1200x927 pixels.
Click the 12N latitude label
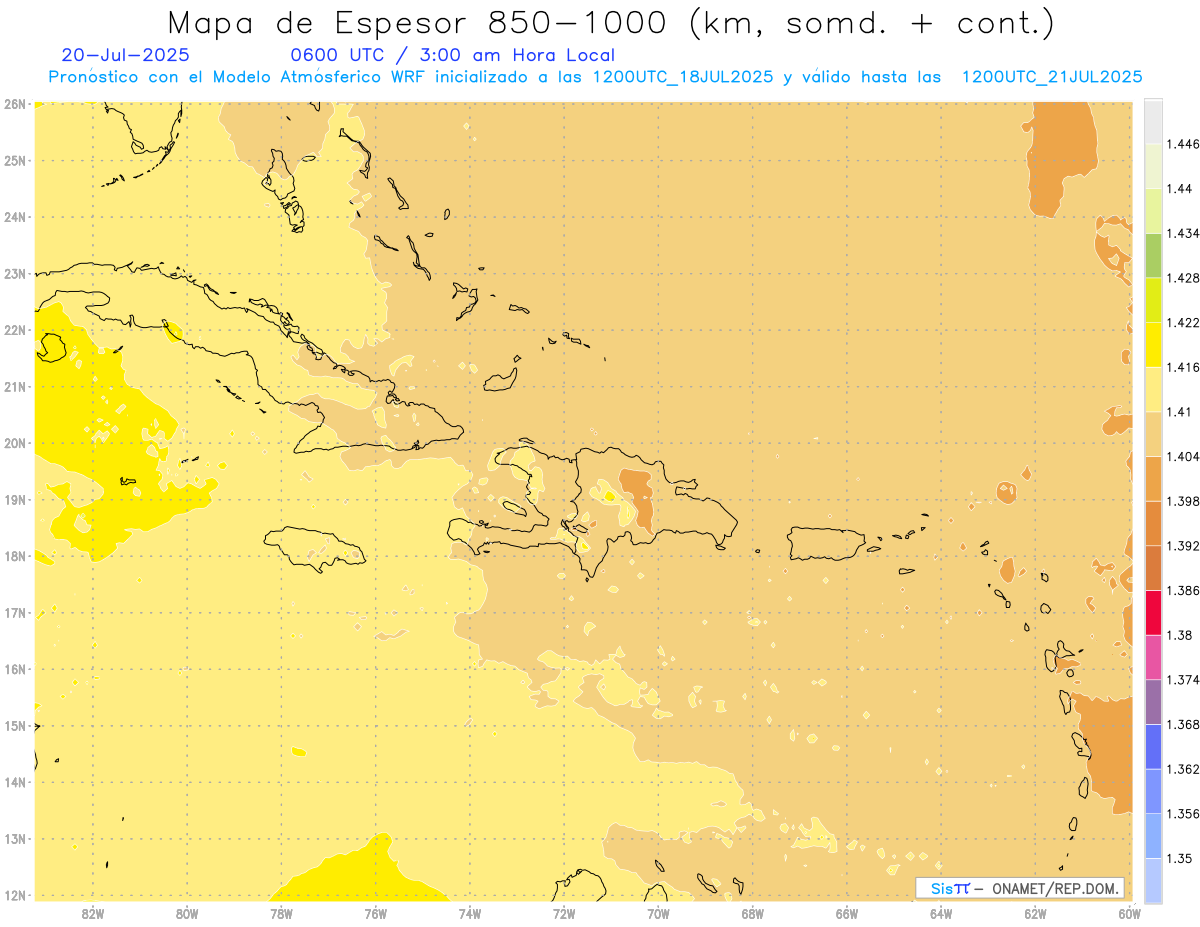point(15,895)
